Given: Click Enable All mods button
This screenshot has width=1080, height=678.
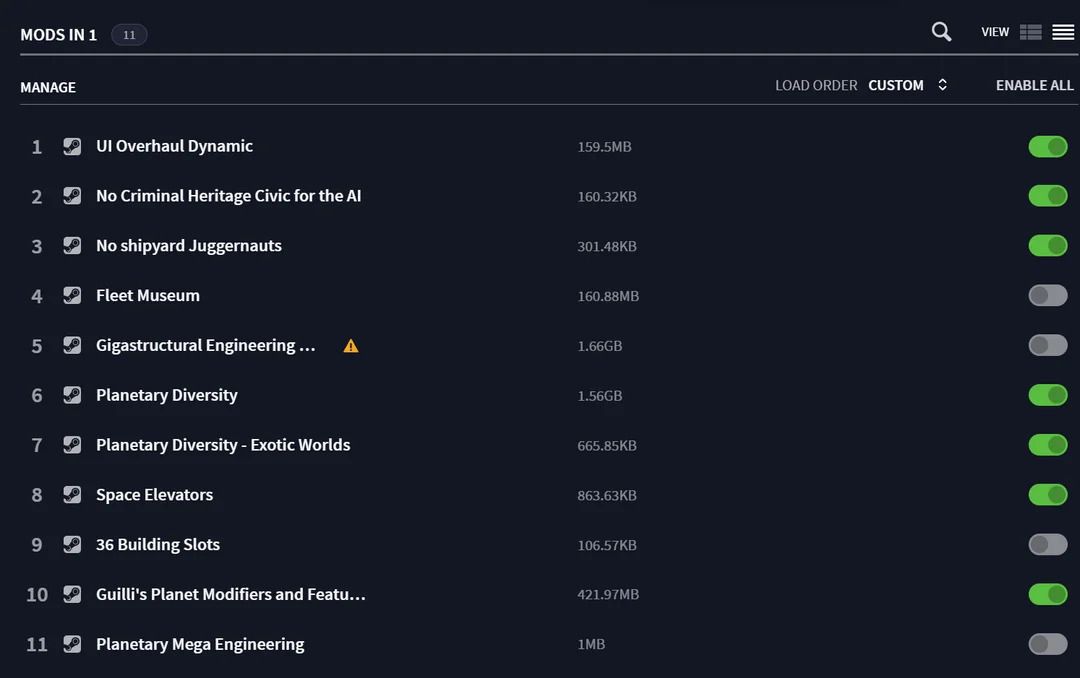Looking at the screenshot, I should pyautogui.click(x=1034, y=85).
